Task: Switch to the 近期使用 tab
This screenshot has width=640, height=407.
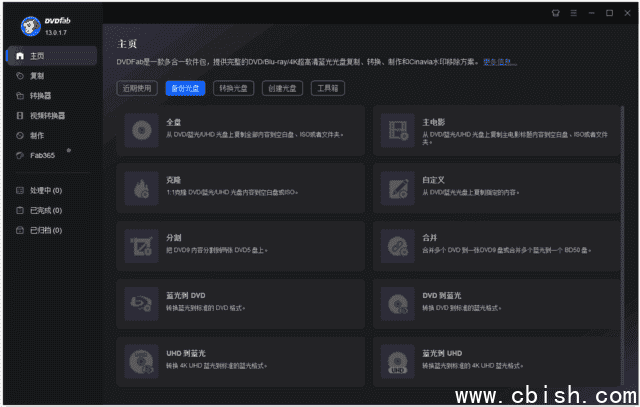Action: click(137, 88)
